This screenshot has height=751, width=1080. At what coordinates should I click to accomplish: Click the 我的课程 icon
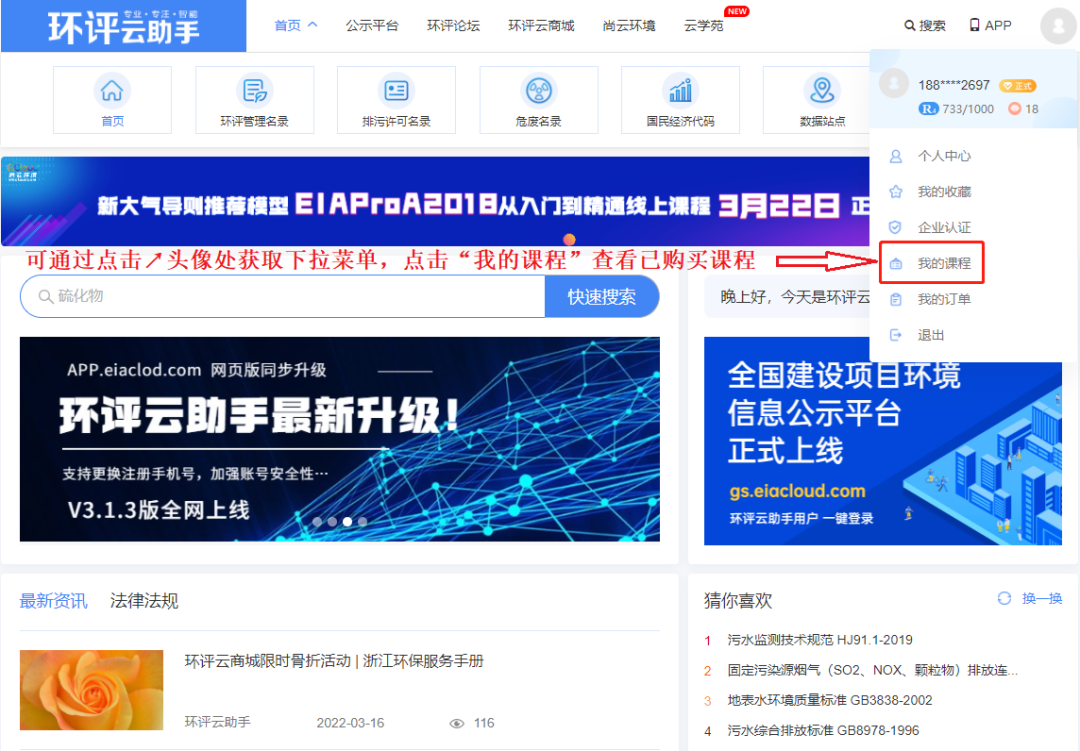[x=895, y=263]
